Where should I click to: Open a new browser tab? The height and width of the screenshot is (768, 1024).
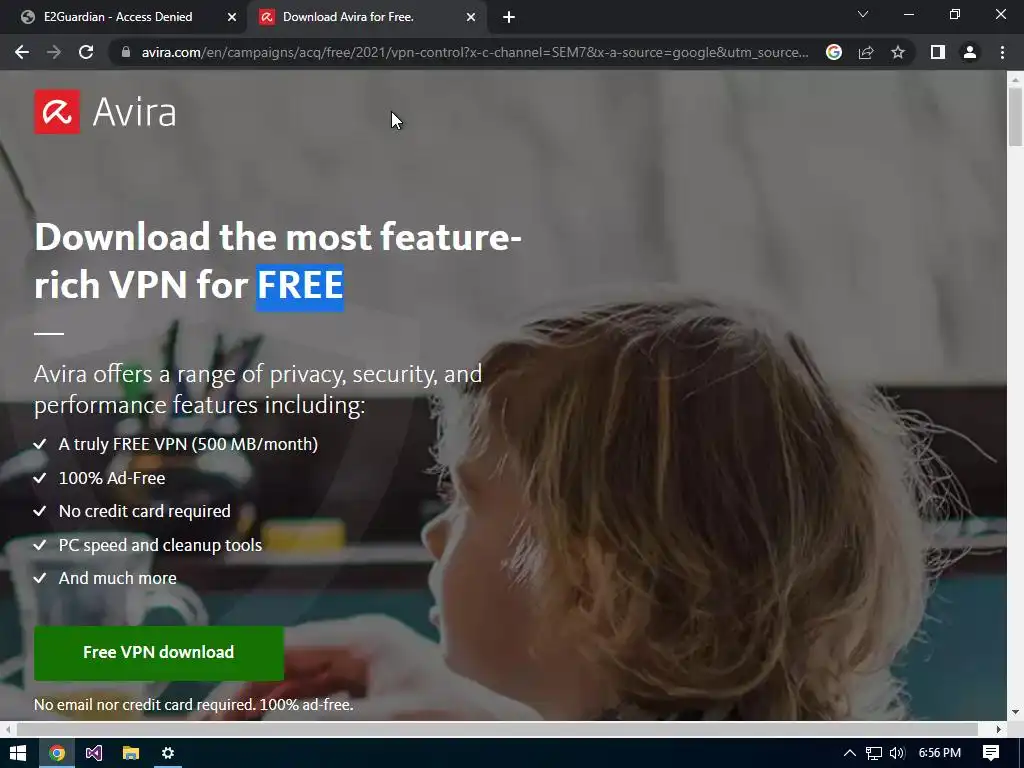point(509,17)
